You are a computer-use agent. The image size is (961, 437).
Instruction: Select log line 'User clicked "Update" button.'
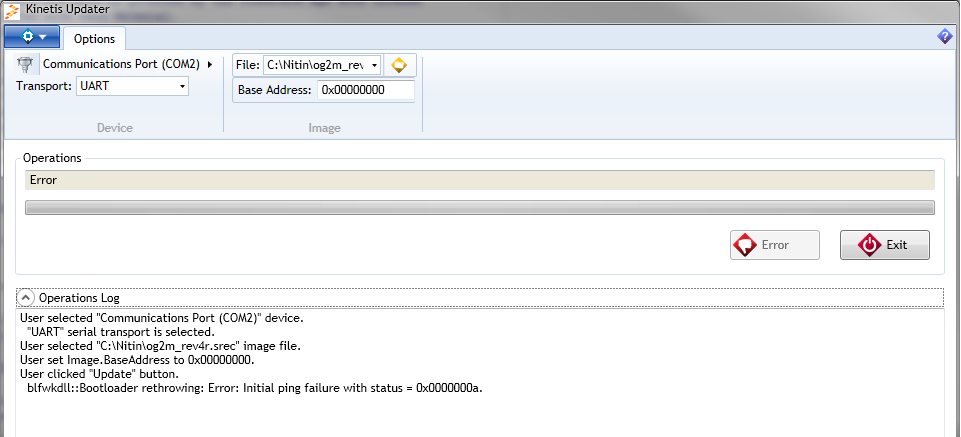click(99, 374)
